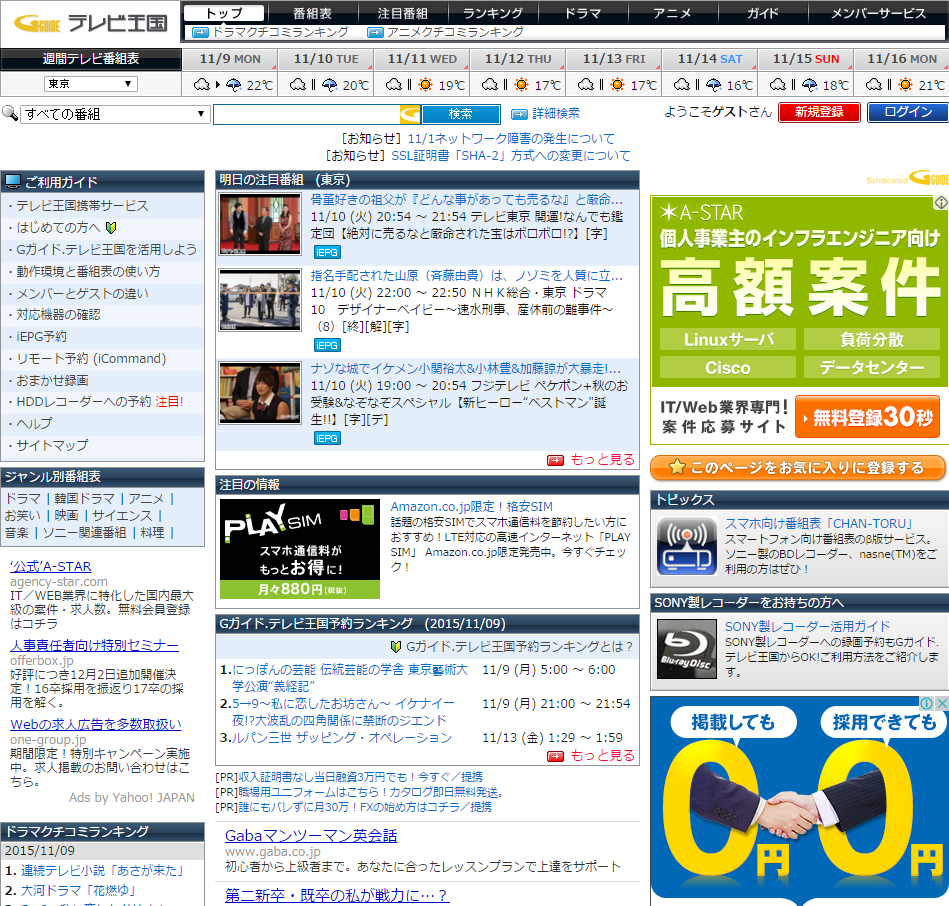Click the arrow icon next to 詳細検索

[519, 114]
